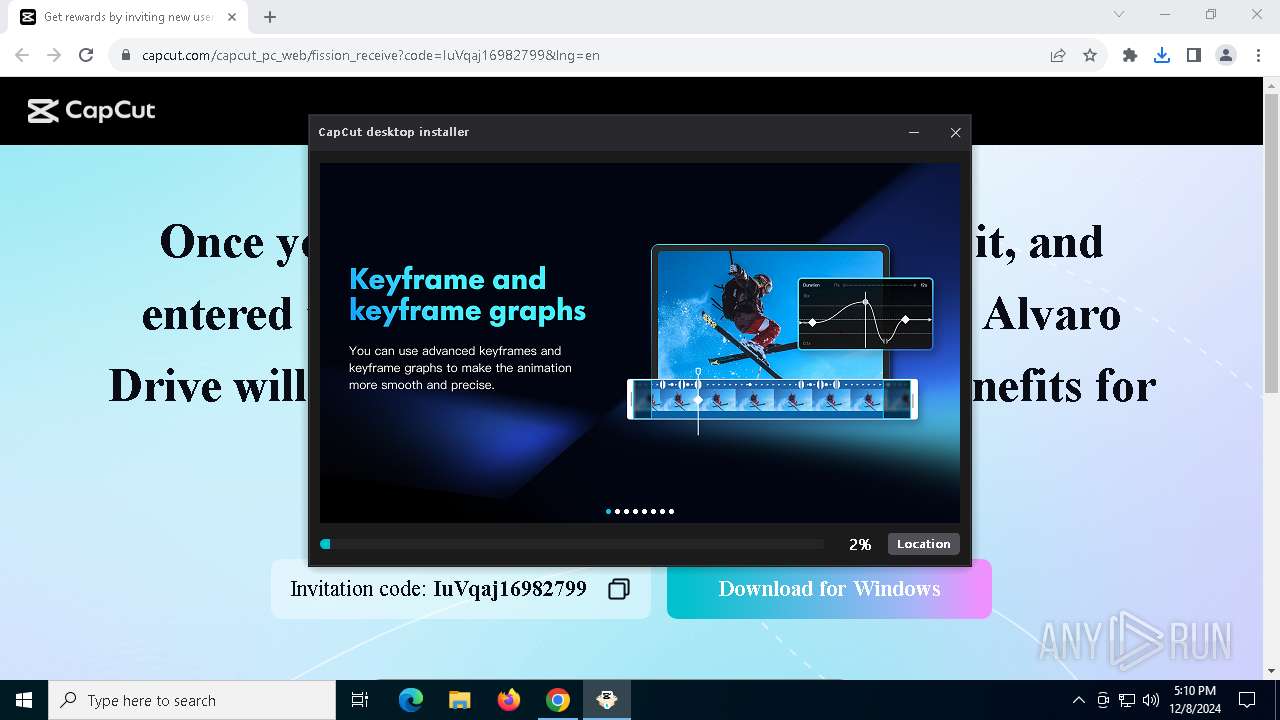Close the CapCut desktop installer window
Image resolution: width=1280 pixels, height=720 pixels.
955,132
